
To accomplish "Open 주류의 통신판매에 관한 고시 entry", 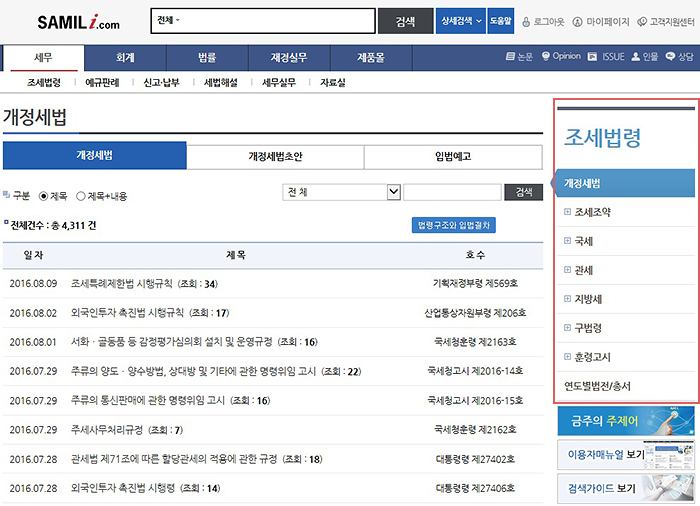I will point(148,400).
